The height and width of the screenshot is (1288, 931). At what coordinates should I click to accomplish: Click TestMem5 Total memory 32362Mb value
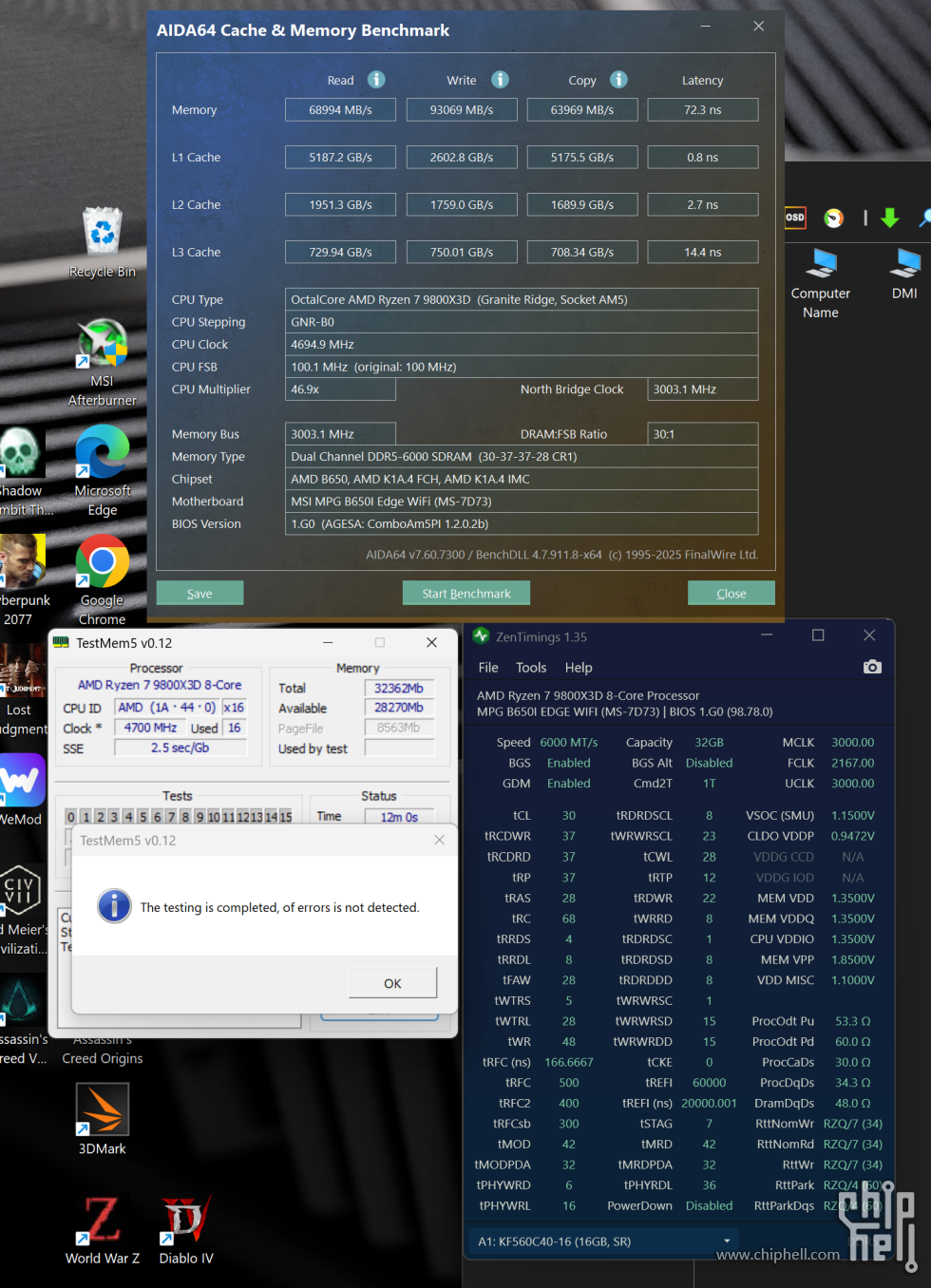pyautogui.click(x=399, y=688)
